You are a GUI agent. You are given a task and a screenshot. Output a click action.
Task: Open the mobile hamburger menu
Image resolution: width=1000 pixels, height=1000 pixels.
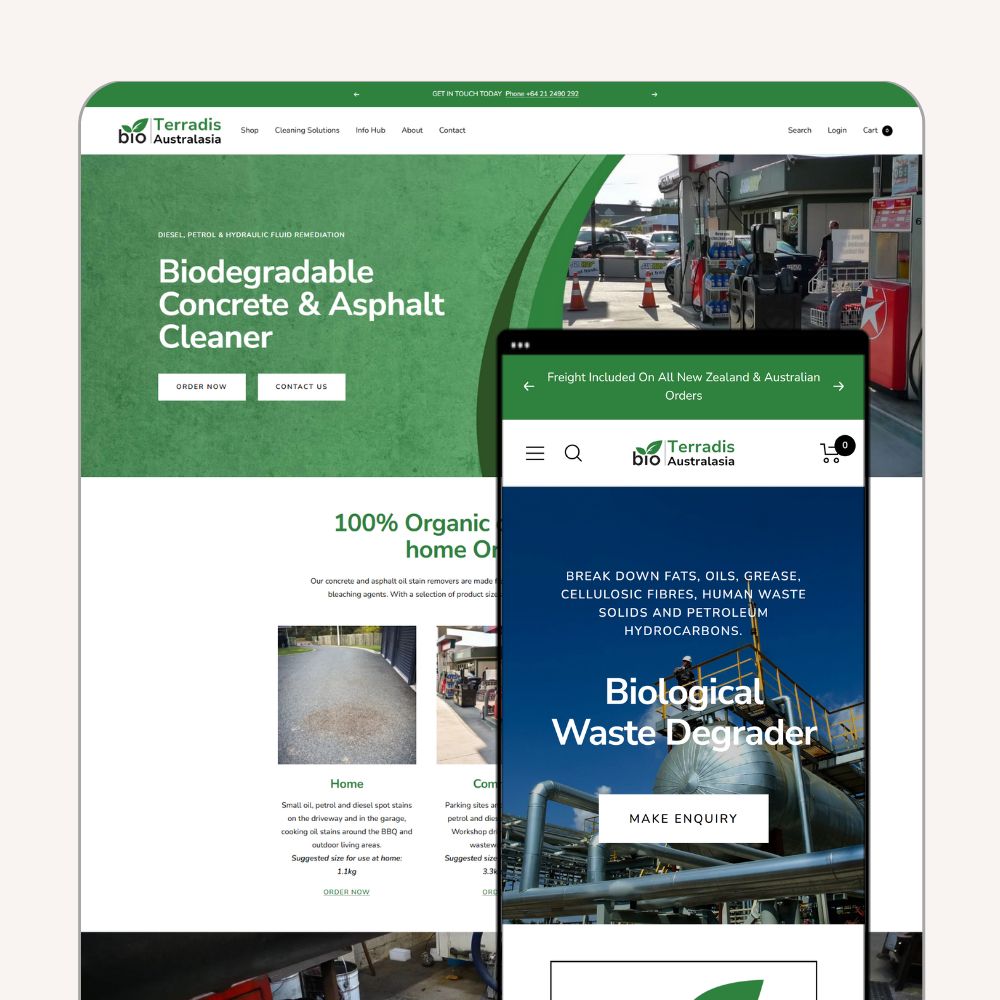(535, 453)
